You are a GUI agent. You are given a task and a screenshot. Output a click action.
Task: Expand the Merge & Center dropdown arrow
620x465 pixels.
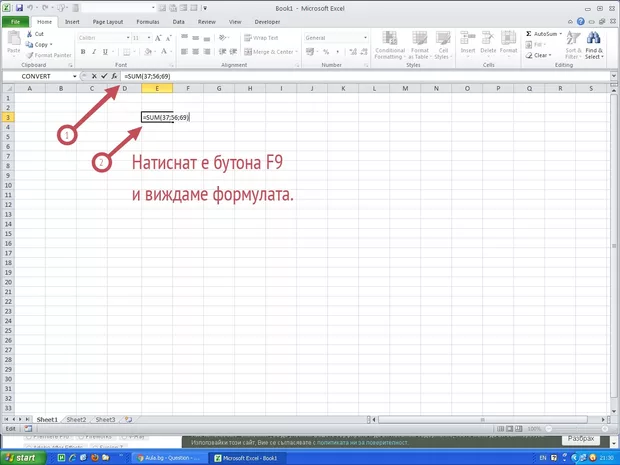pos(297,52)
